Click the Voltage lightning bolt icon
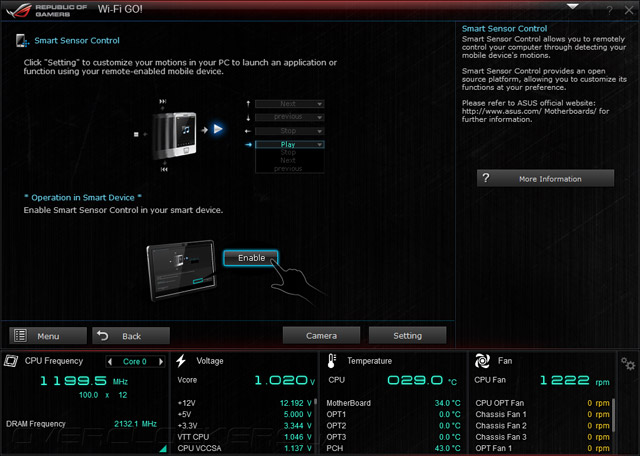 [181, 361]
